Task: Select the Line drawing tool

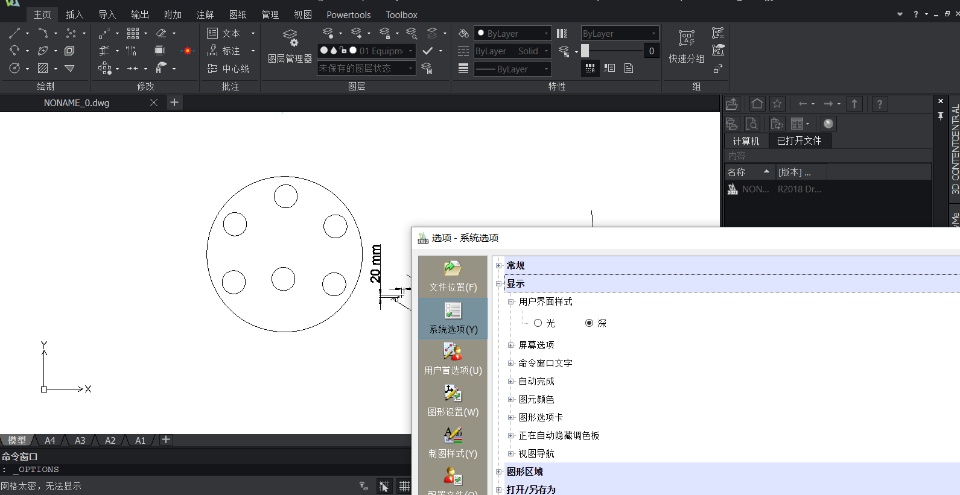Action: click(15, 33)
